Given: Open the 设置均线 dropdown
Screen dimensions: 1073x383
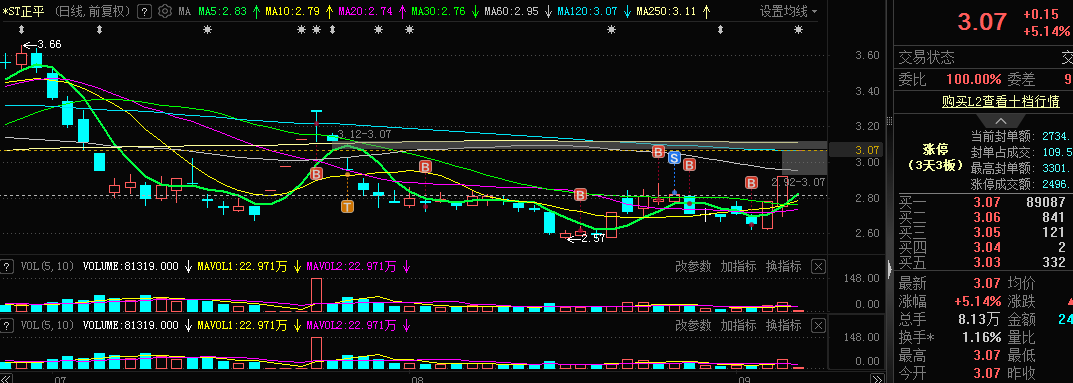Looking at the screenshot, I should [788, 12].
